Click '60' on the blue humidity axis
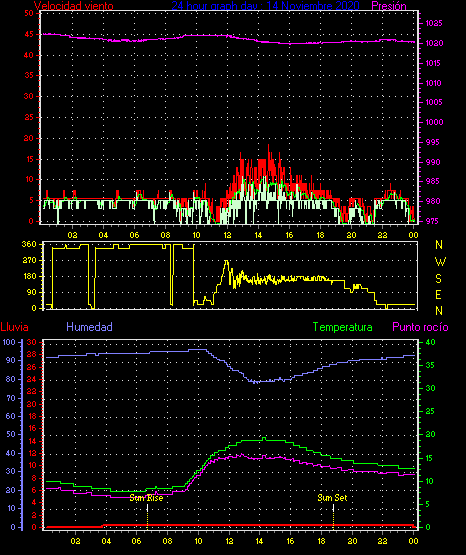This screenshot has height=555, width=466. [10, 416]
